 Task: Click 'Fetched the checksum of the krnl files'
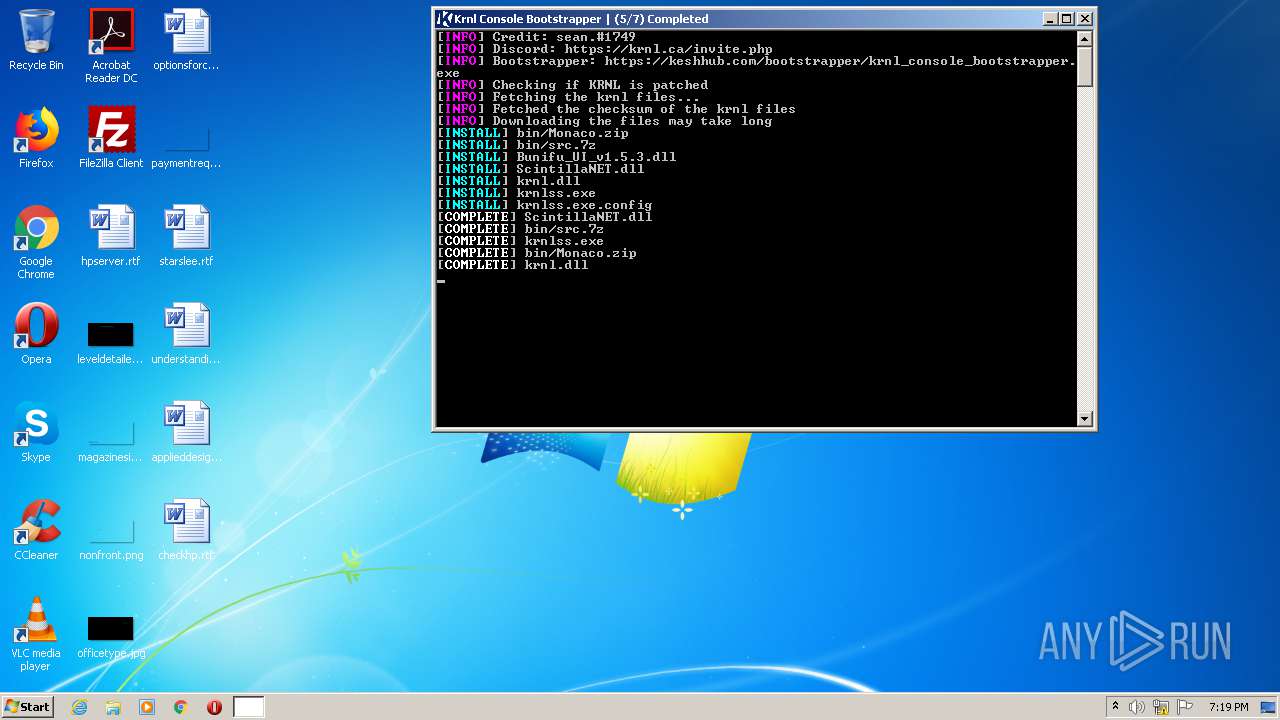click(x=616, y=109)
